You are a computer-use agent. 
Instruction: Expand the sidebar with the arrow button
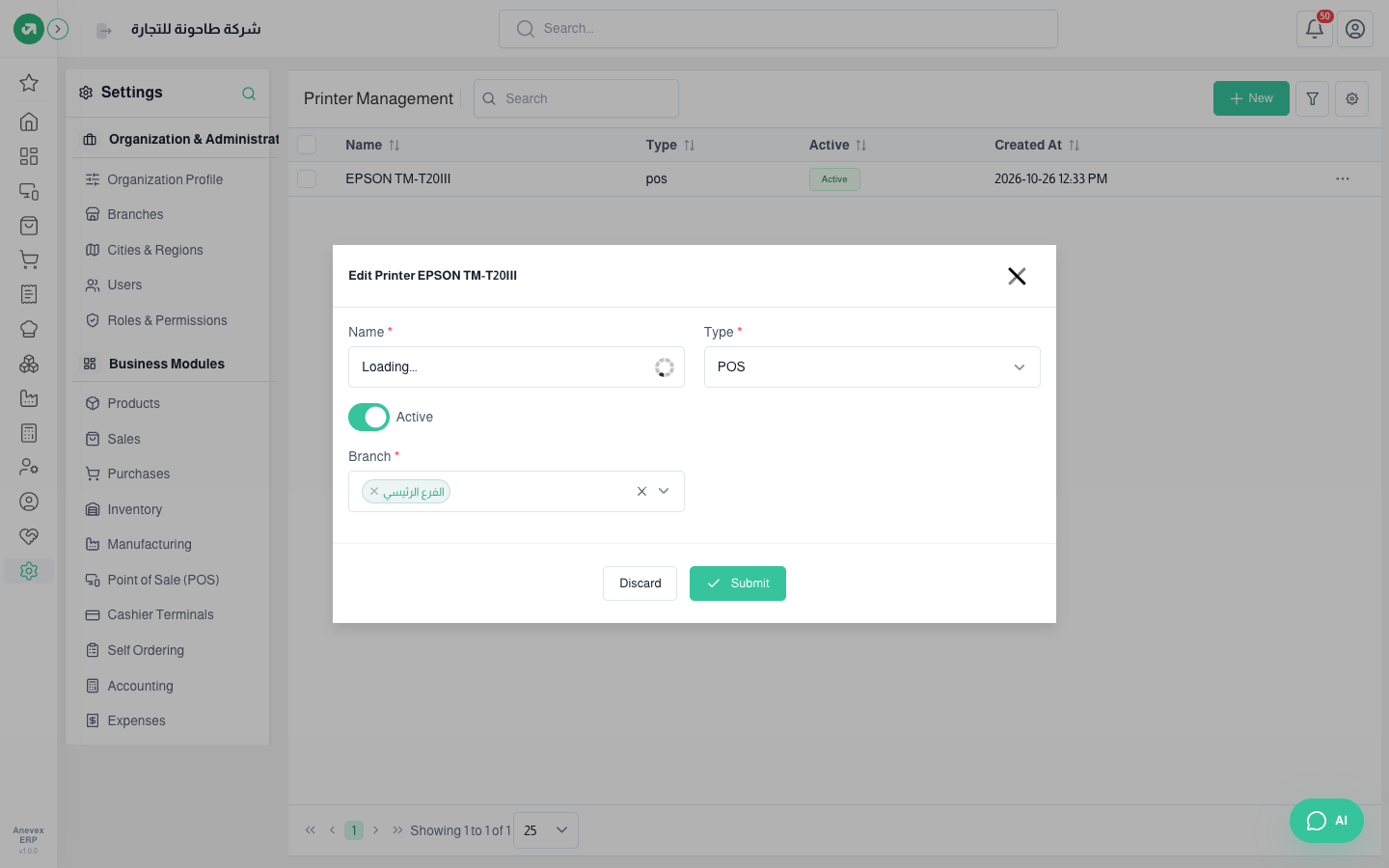(58, 29)
